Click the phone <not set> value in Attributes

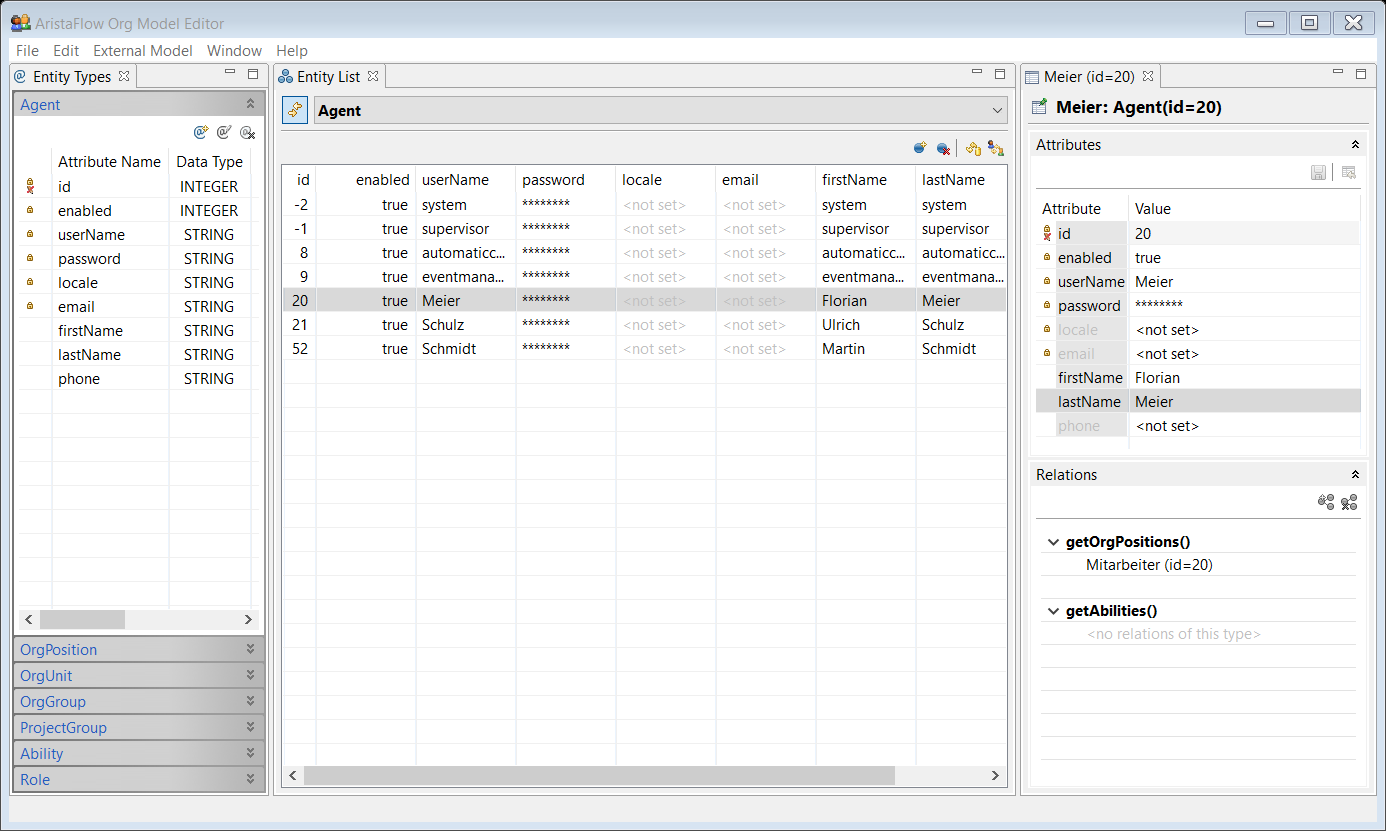click(1167, 426)
